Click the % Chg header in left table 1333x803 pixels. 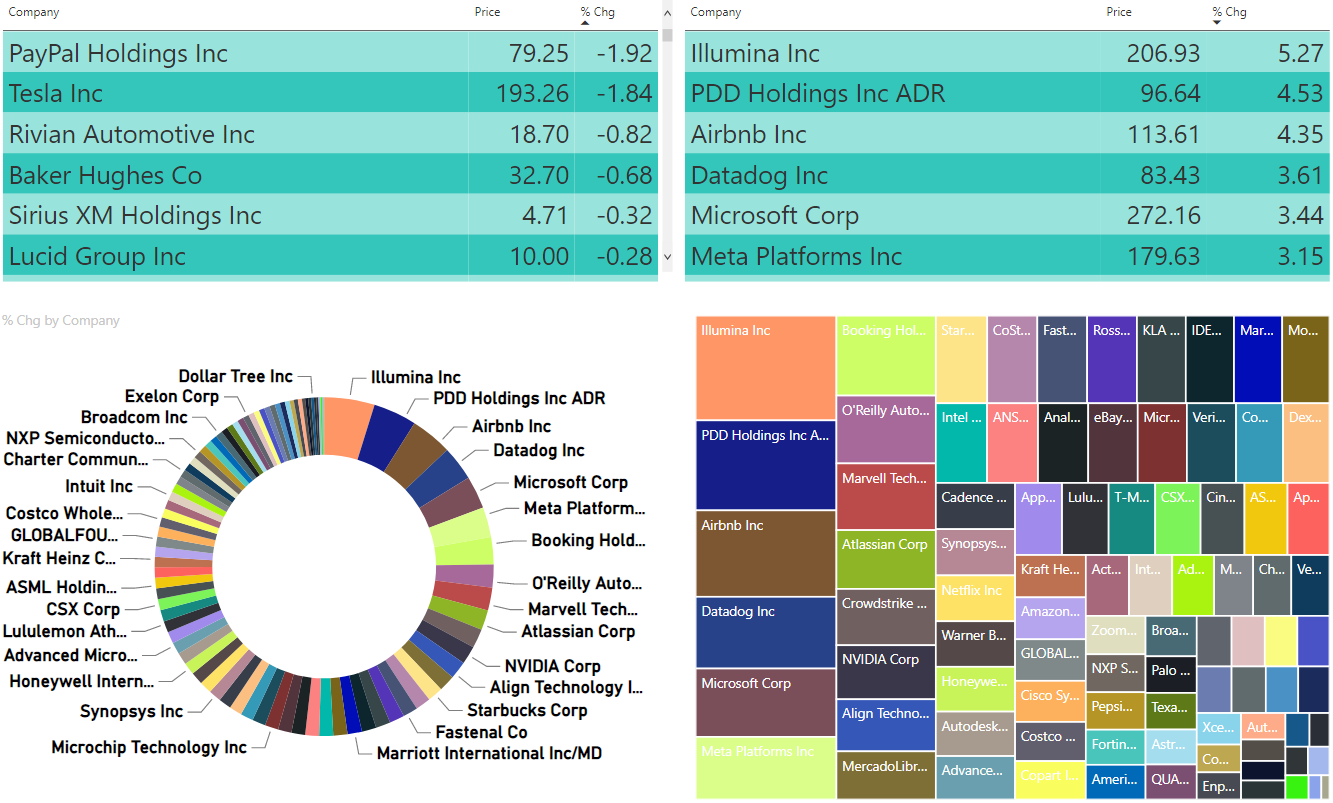tap(598, 12)
